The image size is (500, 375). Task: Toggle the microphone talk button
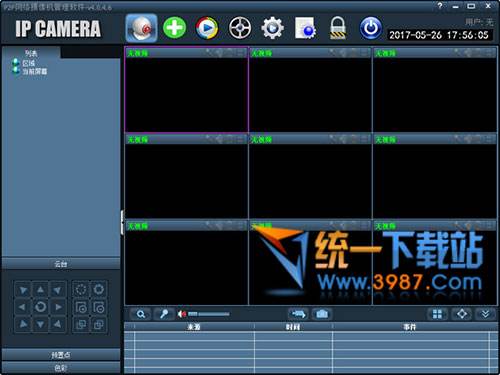[164, 314]
